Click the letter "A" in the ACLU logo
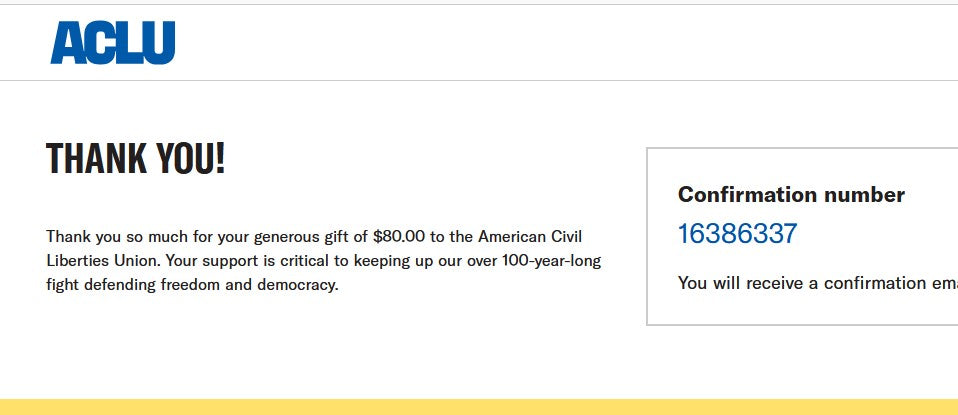This screenshot has width=958, height=415. 66,44
